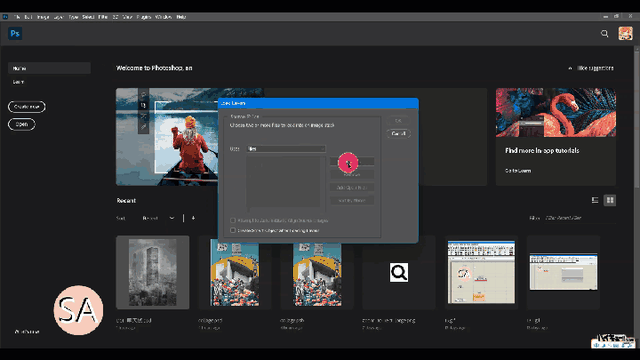Click Browse button in Load Layers dialog

352,162
